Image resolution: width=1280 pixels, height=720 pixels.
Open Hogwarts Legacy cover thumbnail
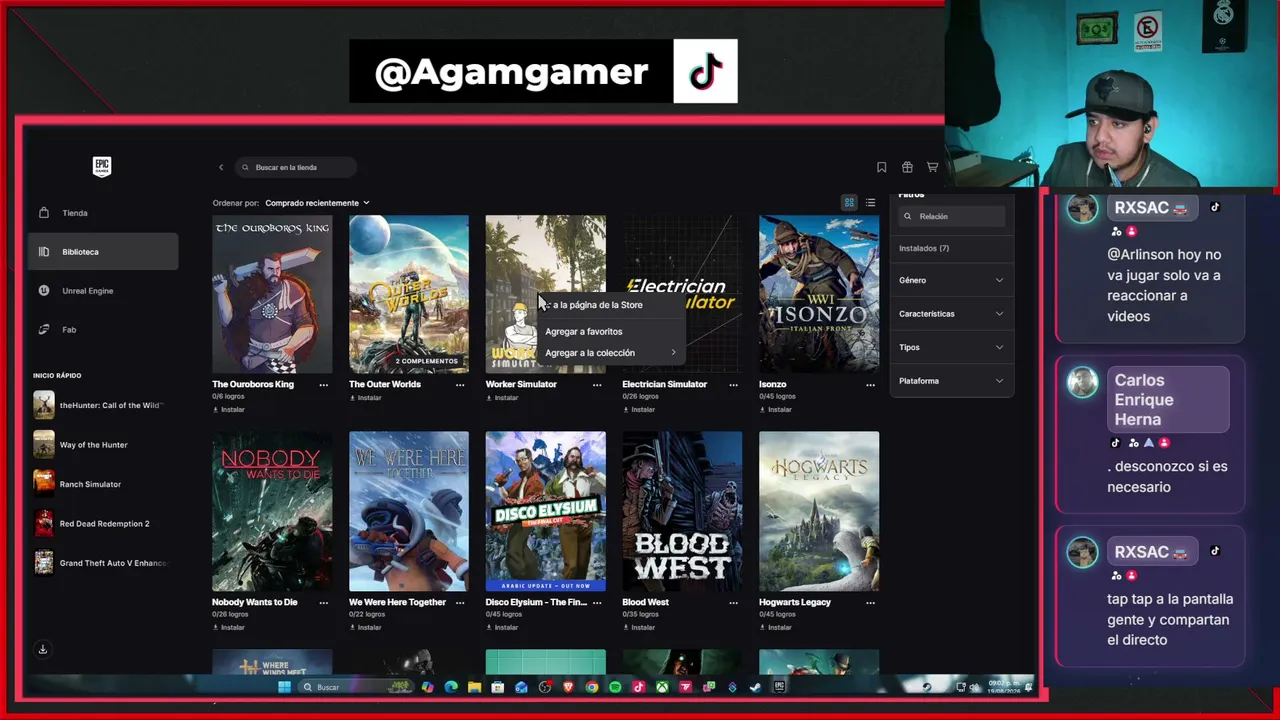pos(819,511)
